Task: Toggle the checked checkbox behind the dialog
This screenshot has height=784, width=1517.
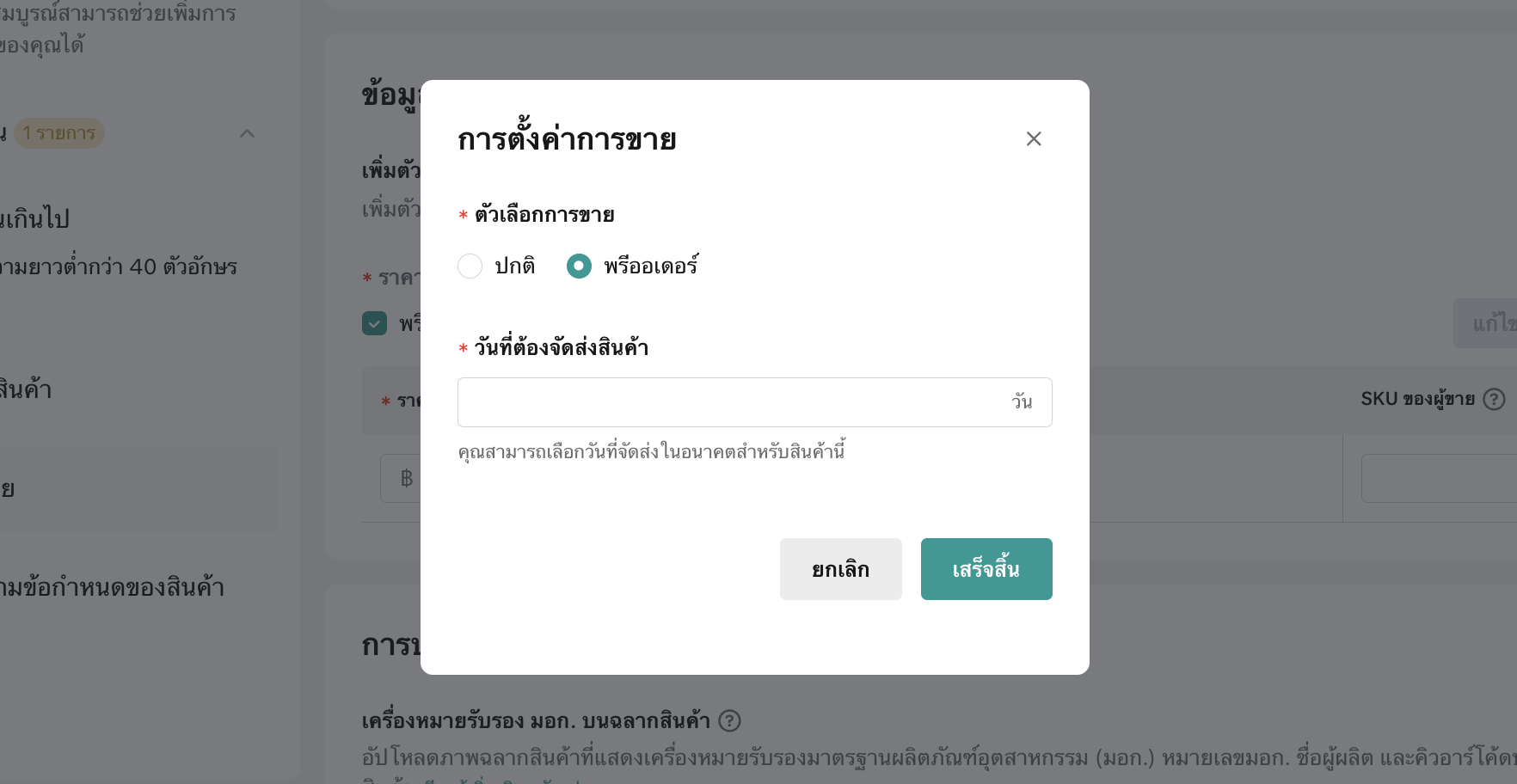Action: point(375,323)
